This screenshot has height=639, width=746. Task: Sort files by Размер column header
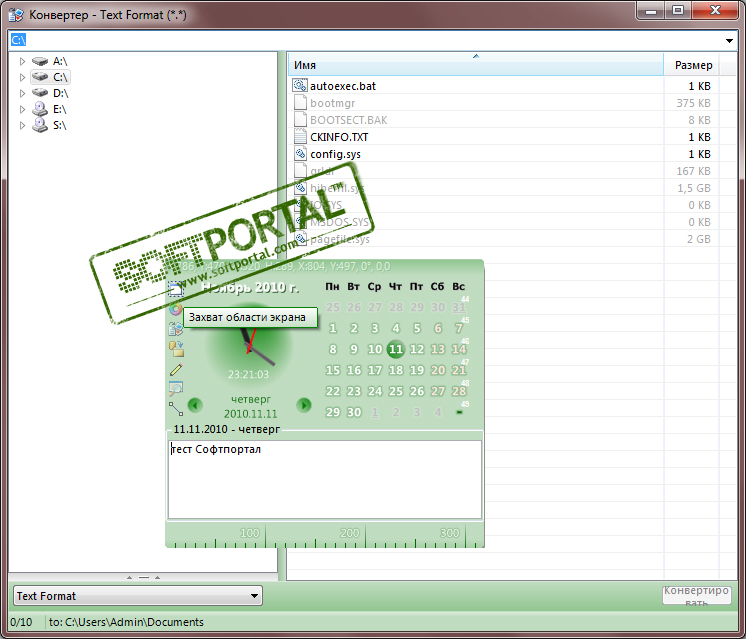693,65
